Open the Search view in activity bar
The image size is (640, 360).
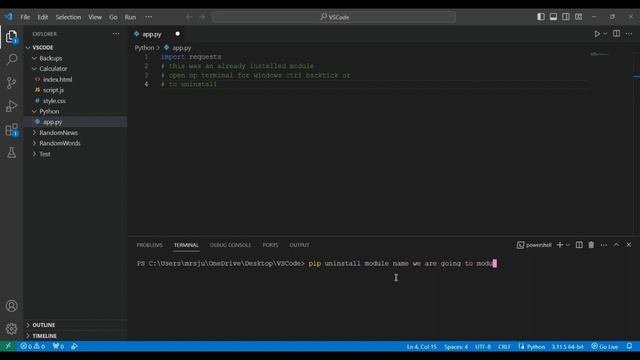click(11, 60)
